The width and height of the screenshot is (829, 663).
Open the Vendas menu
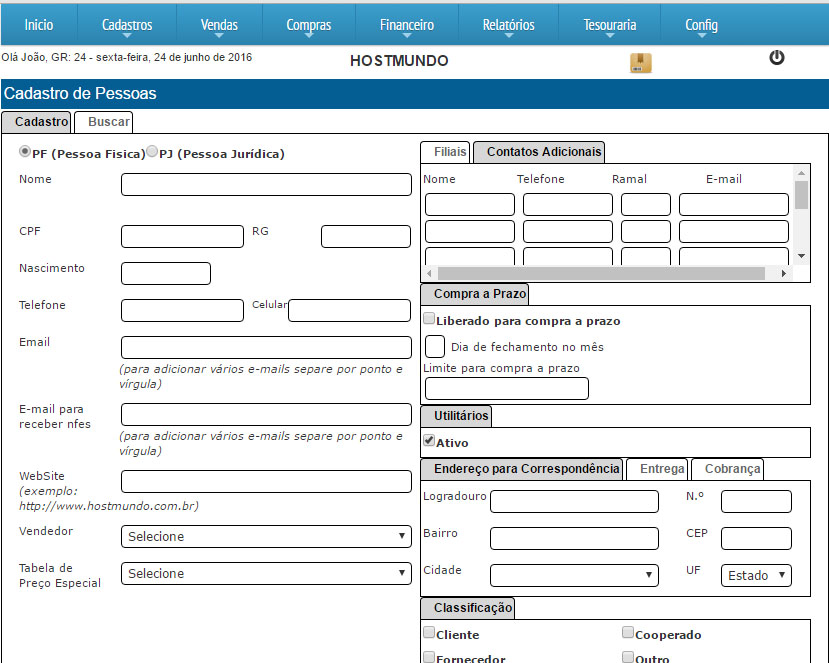click(219, 25)
